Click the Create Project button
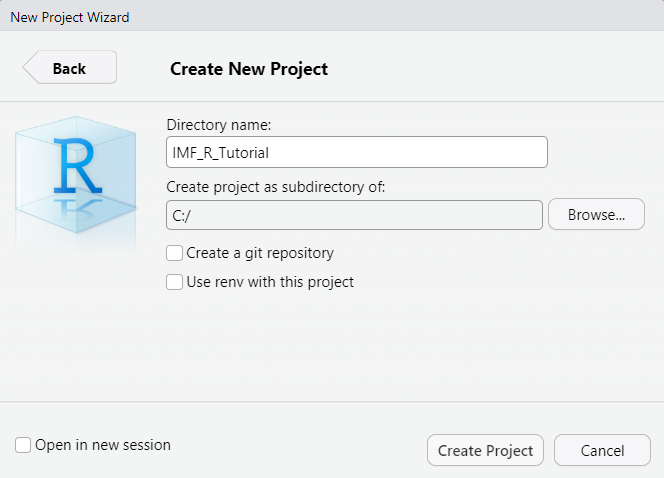This screenshot has height=478, width=664. point(485,450)
